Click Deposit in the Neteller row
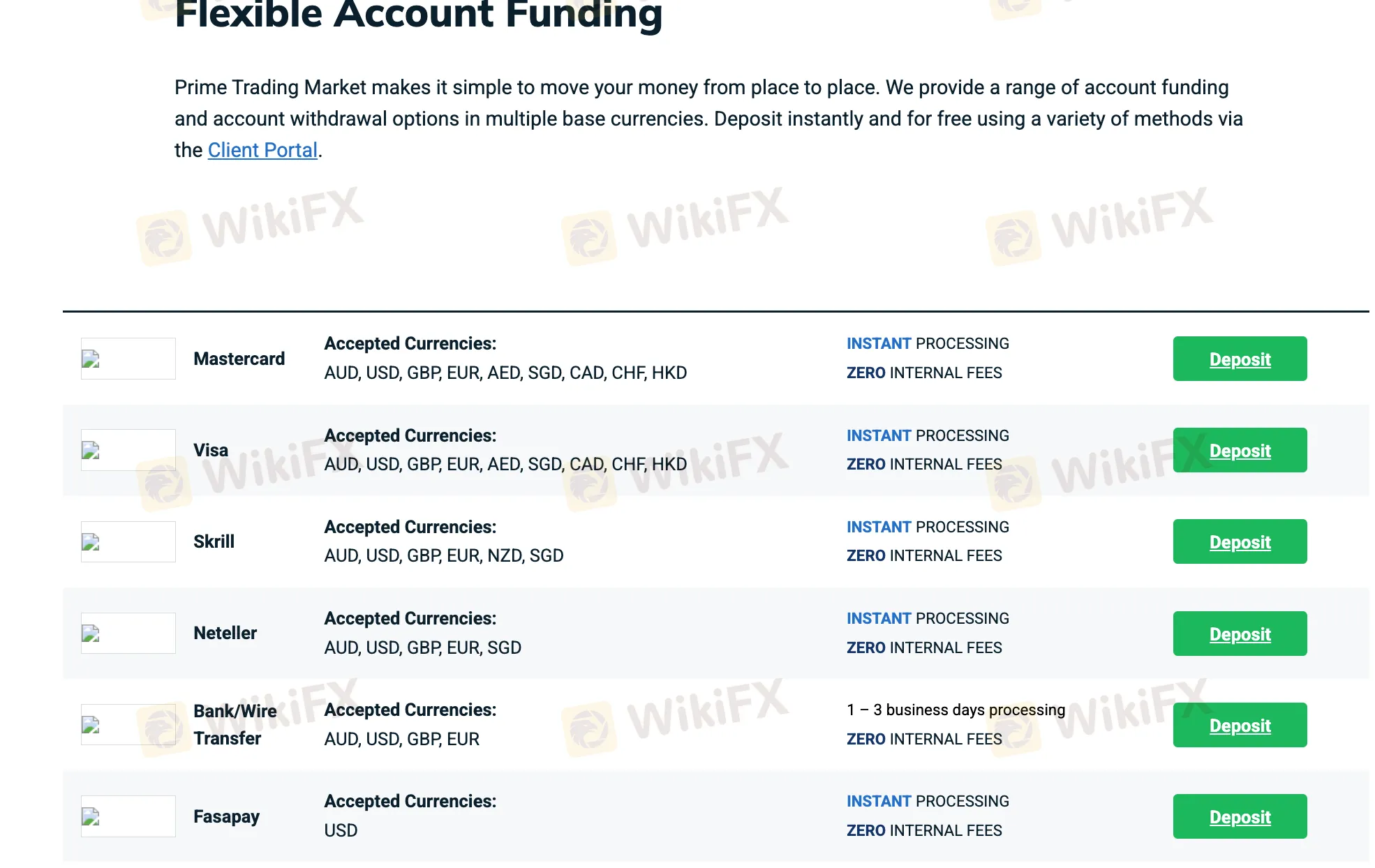The height and width of the screenshot is (868, 1375). click(x=1240, y=634)
